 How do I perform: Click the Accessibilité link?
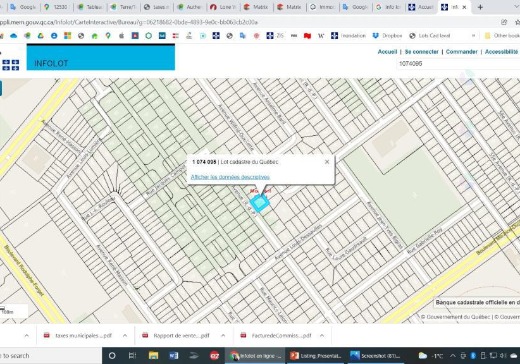pyautogui.click(x=501, y=52)
